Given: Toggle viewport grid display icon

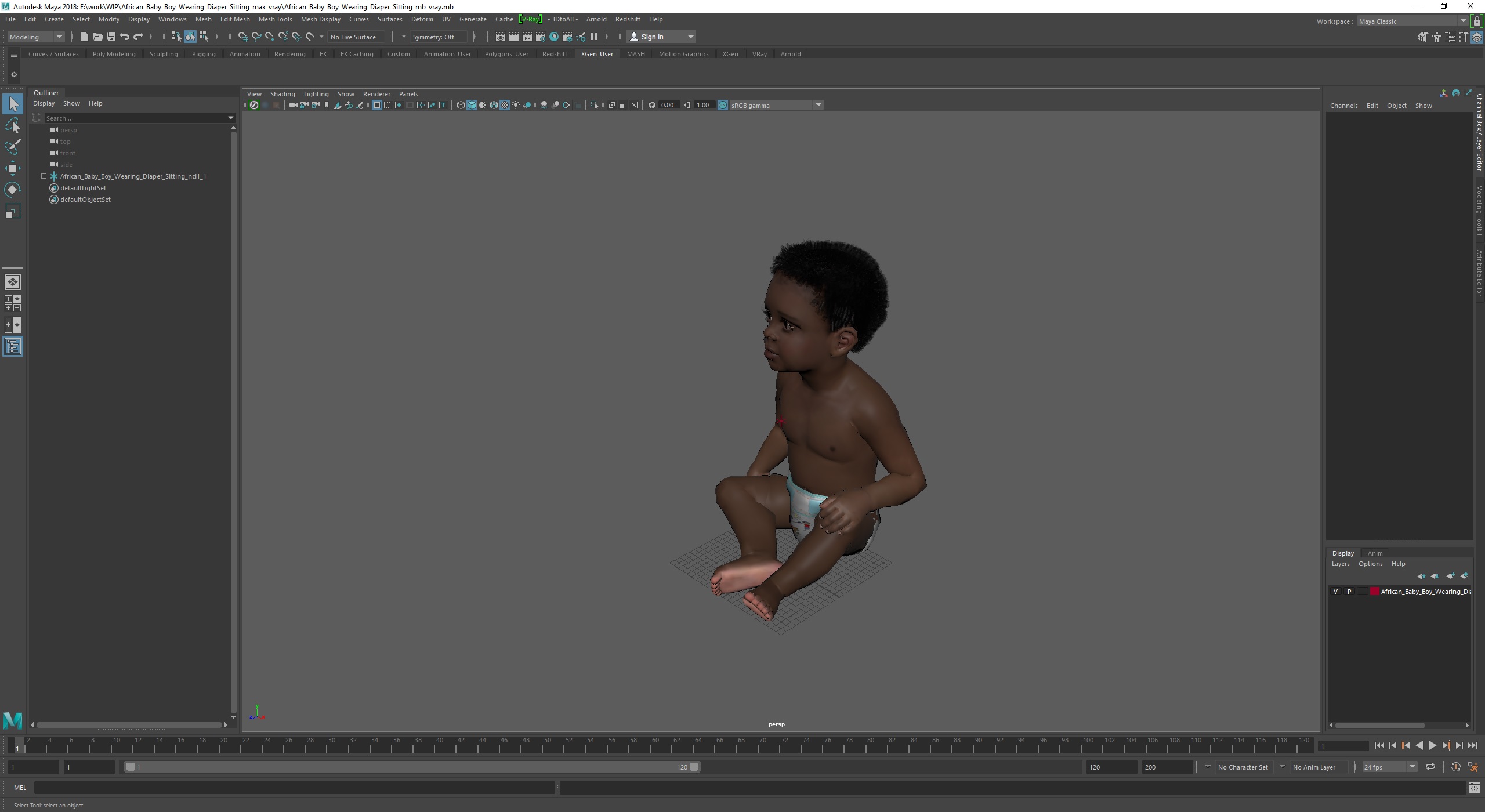Looking at the screenshot, I should point(377,105).
